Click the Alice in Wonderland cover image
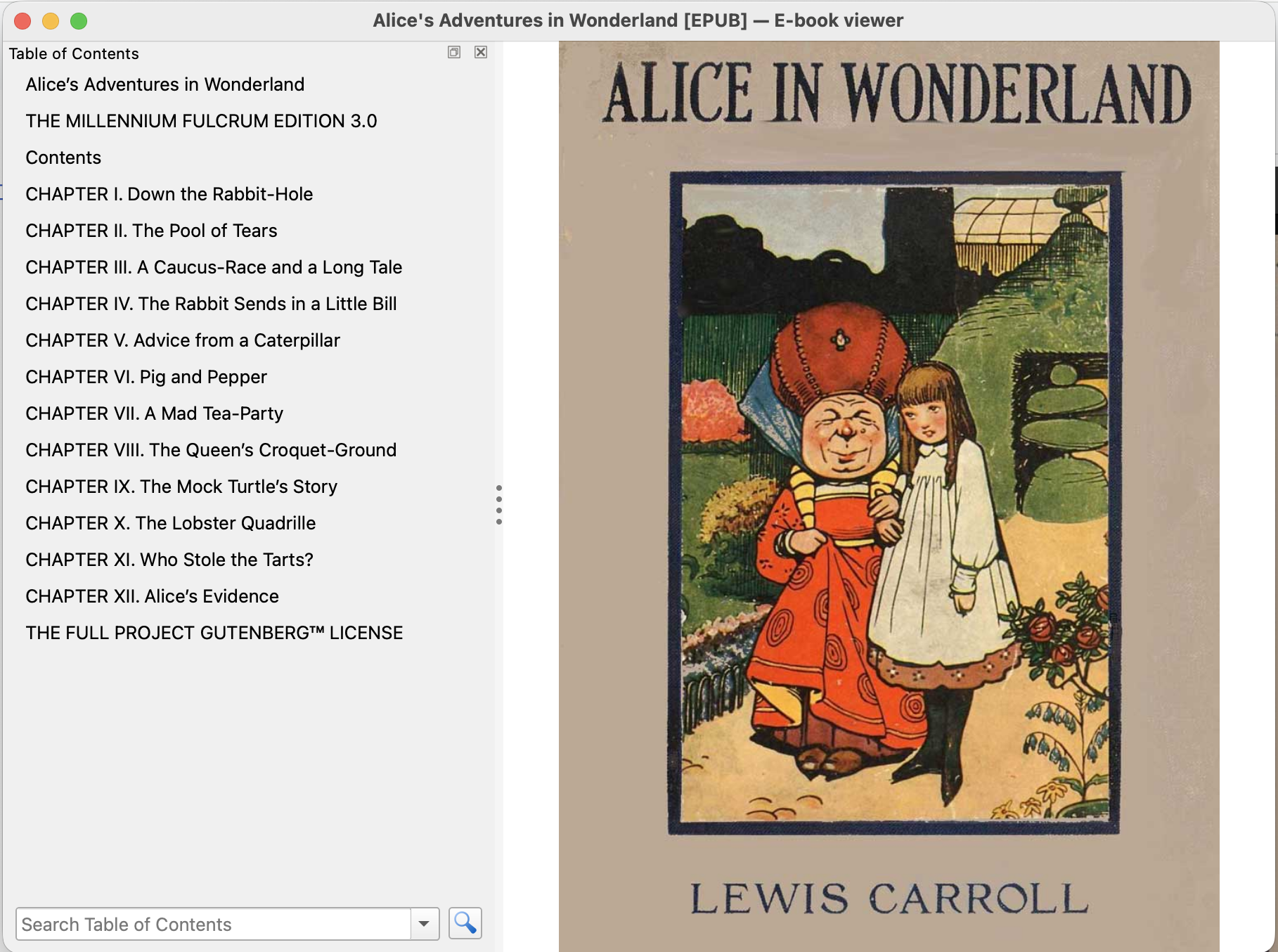Viewport: 1278px width, 952px height. pyautogui.click(x=889, y=496)
